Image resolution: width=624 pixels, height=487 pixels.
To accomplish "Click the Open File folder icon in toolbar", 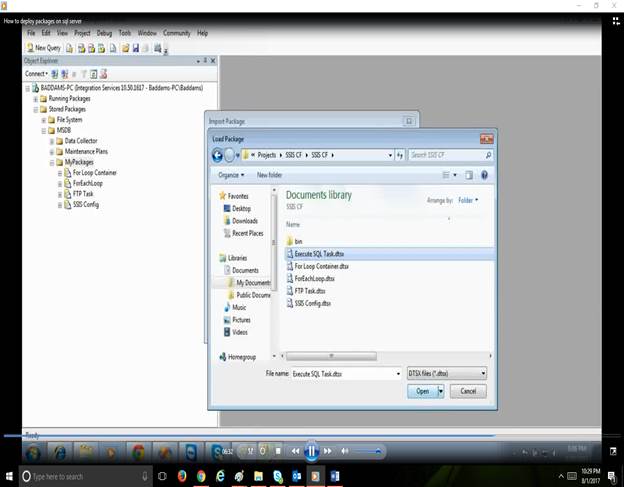I will pos(125,48).
